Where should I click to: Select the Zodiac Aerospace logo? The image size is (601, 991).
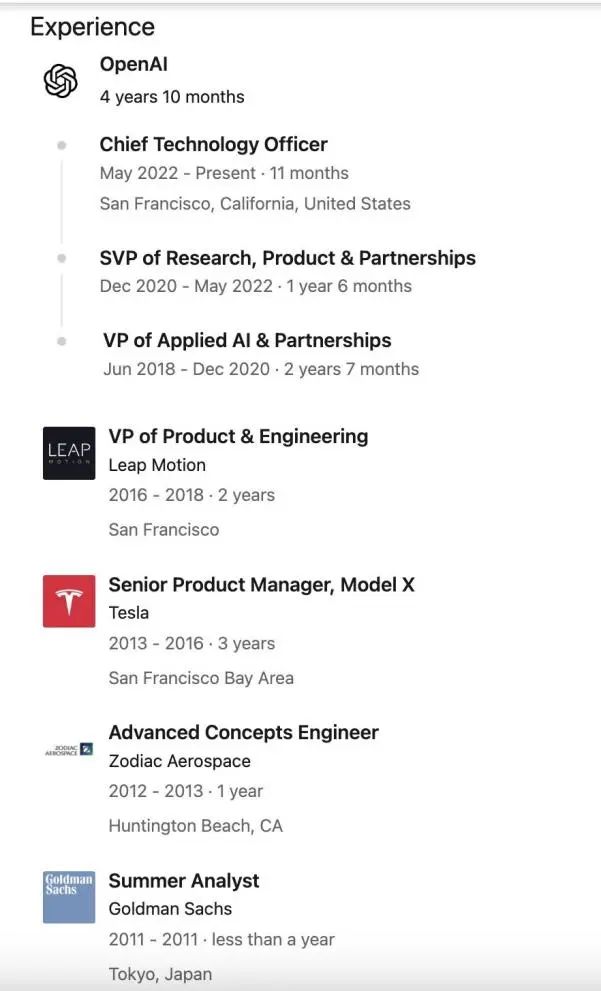tap(69, 749)
